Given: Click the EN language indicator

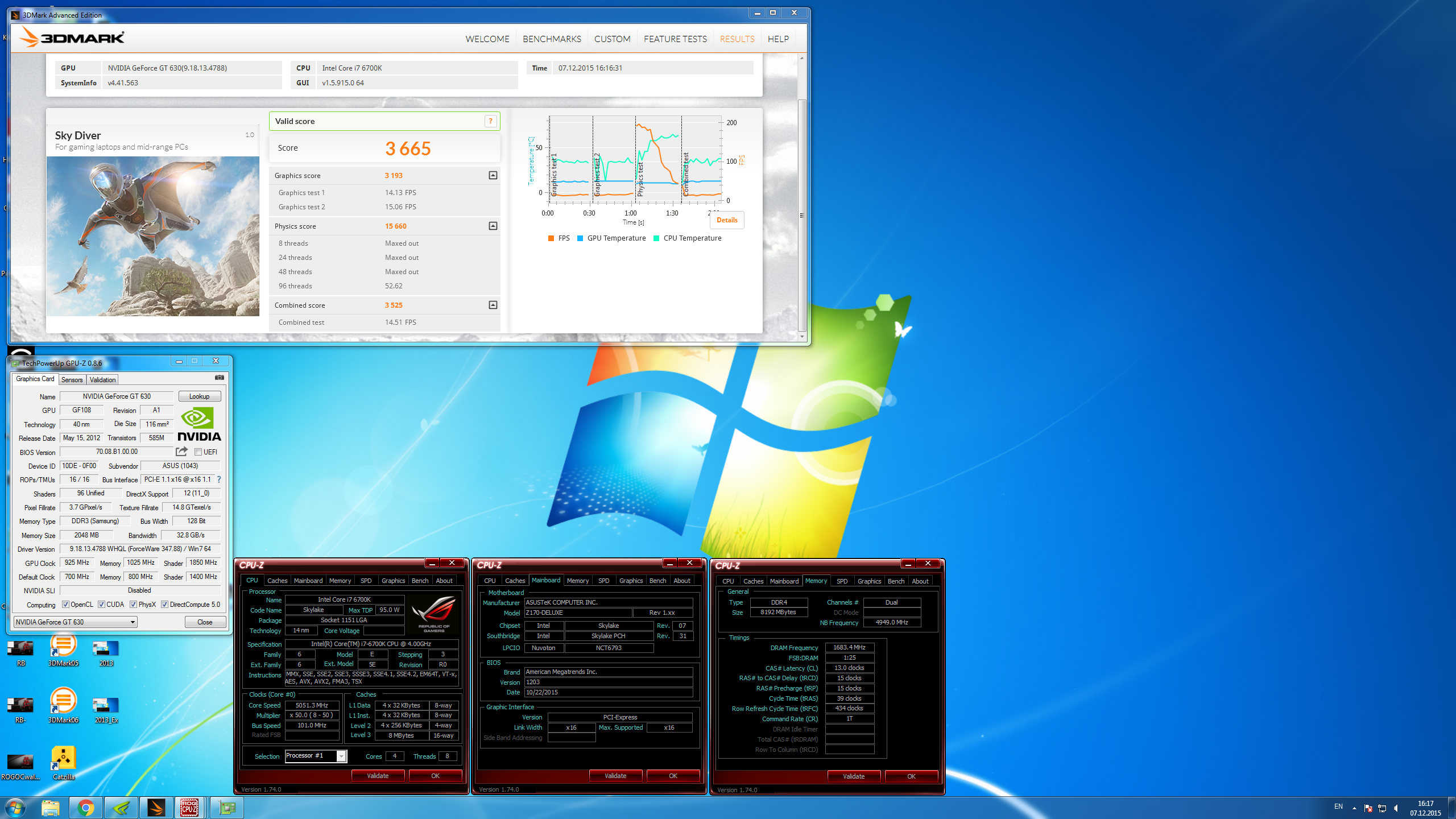Looking at the screenshot, I should 1339,806.
